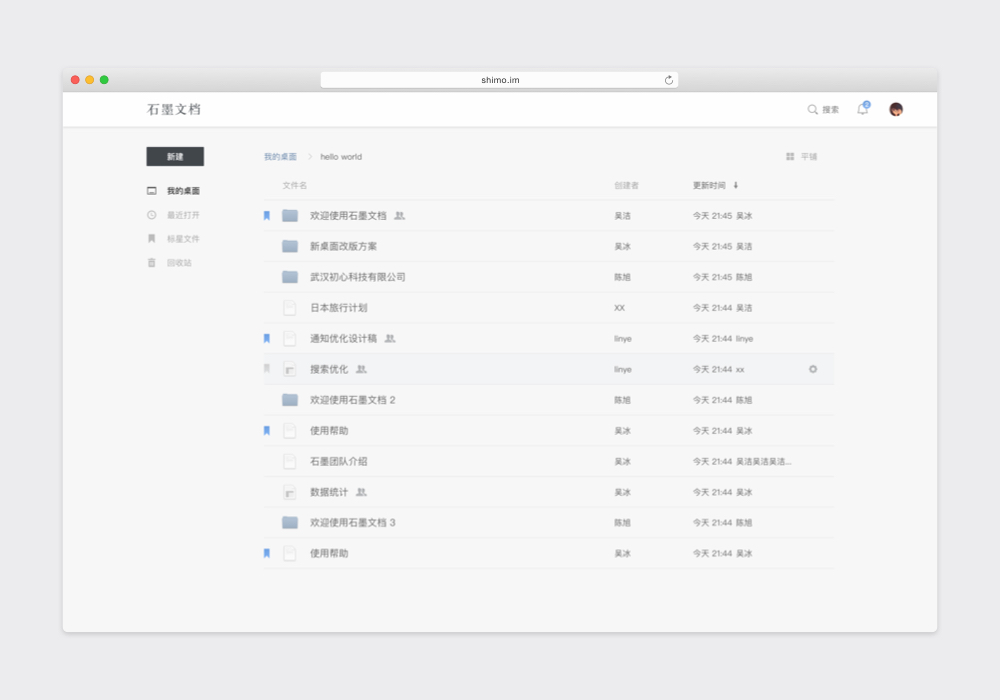Viewport: 1000px width, 700px height.
Task: Click the search magnifier icon
Action: 812,110
